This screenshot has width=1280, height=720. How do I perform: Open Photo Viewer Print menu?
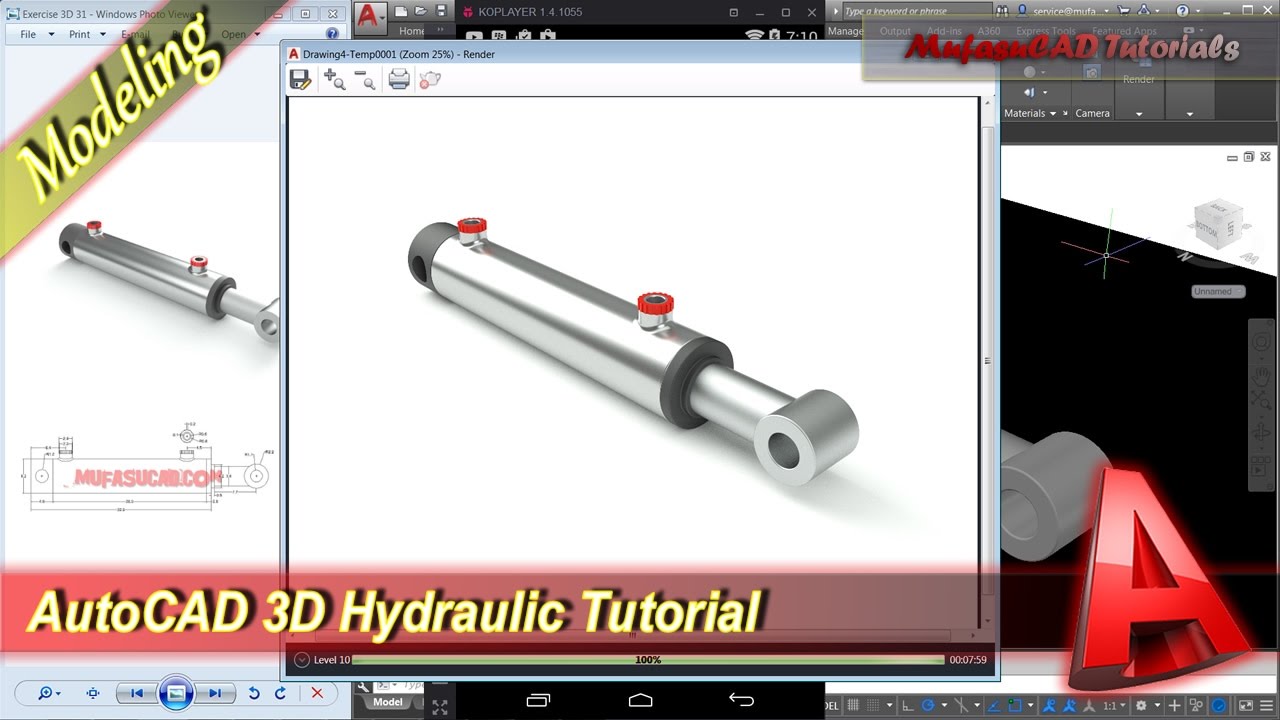coord(86,34)
